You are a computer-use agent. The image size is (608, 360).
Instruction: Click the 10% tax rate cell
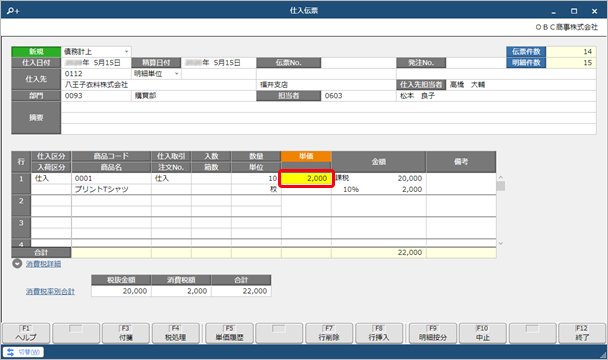point(351,189)
